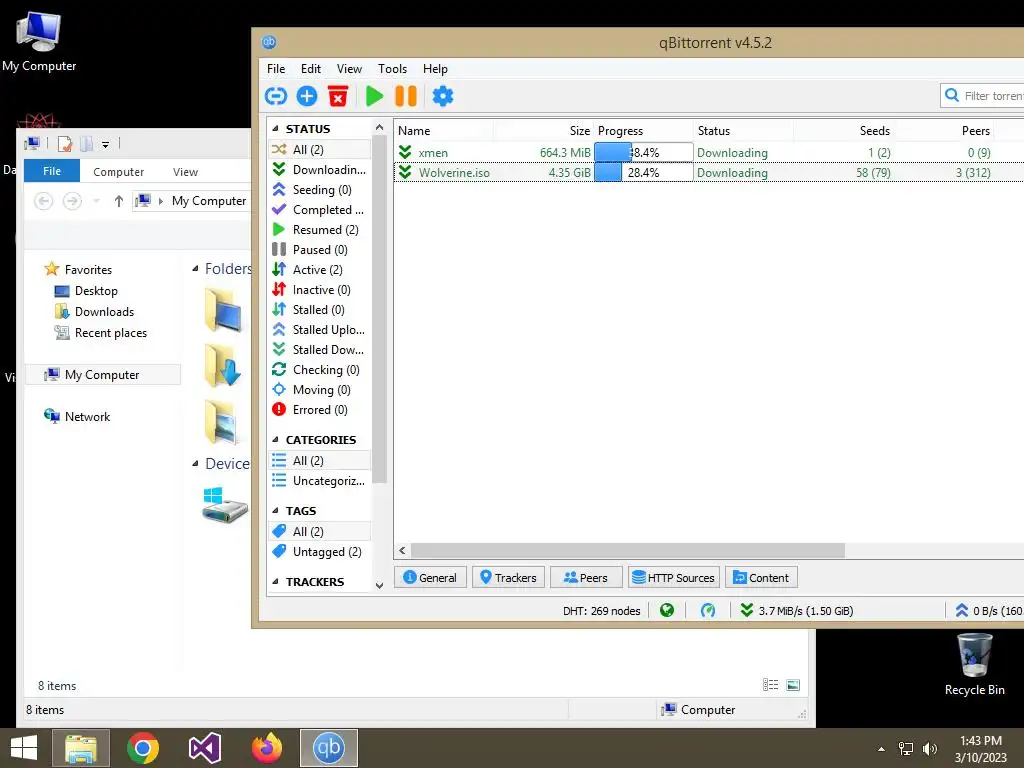Select All (2) under CATEGORIES

[x=319, y=460]
